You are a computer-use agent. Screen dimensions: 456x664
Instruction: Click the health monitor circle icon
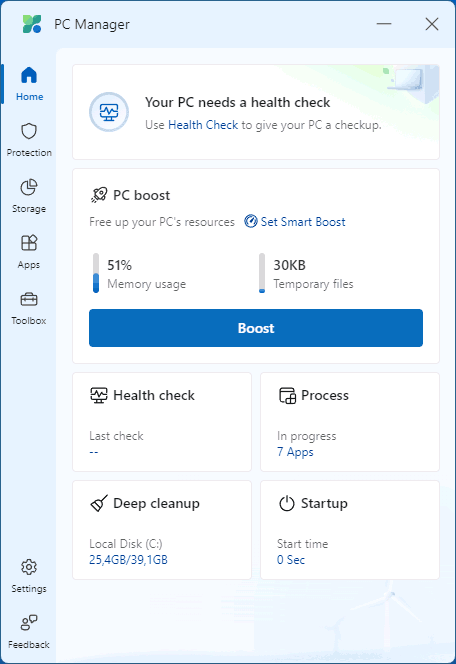(109, 112)
